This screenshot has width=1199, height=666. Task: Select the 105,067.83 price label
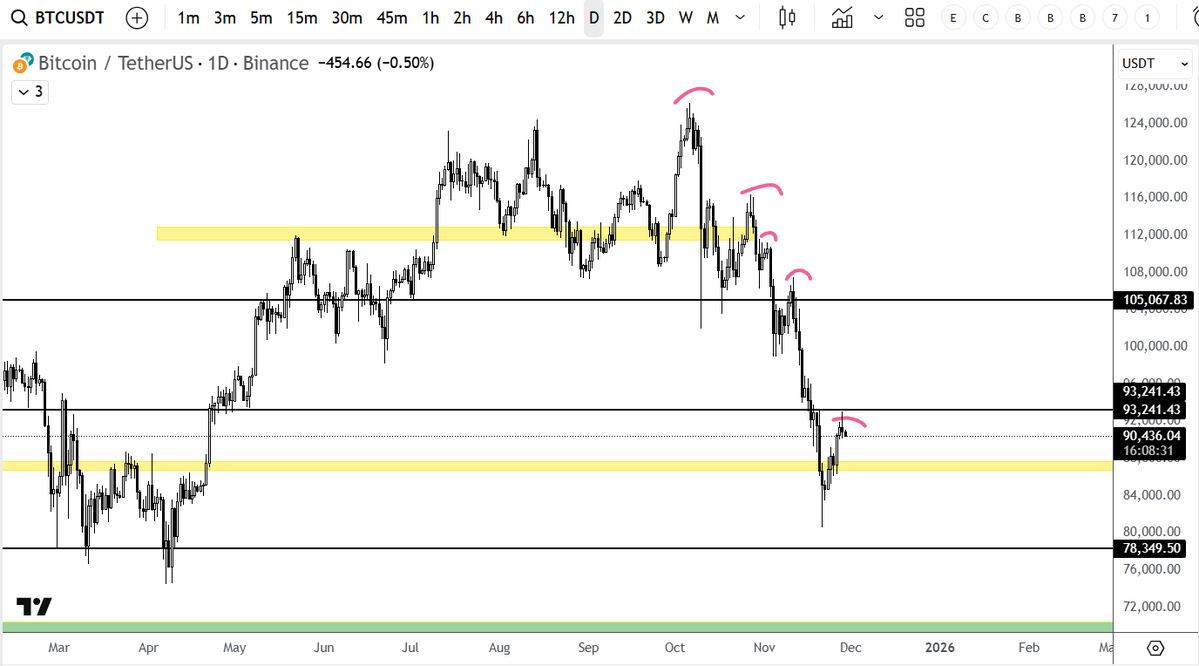[x=1155, y=300]
